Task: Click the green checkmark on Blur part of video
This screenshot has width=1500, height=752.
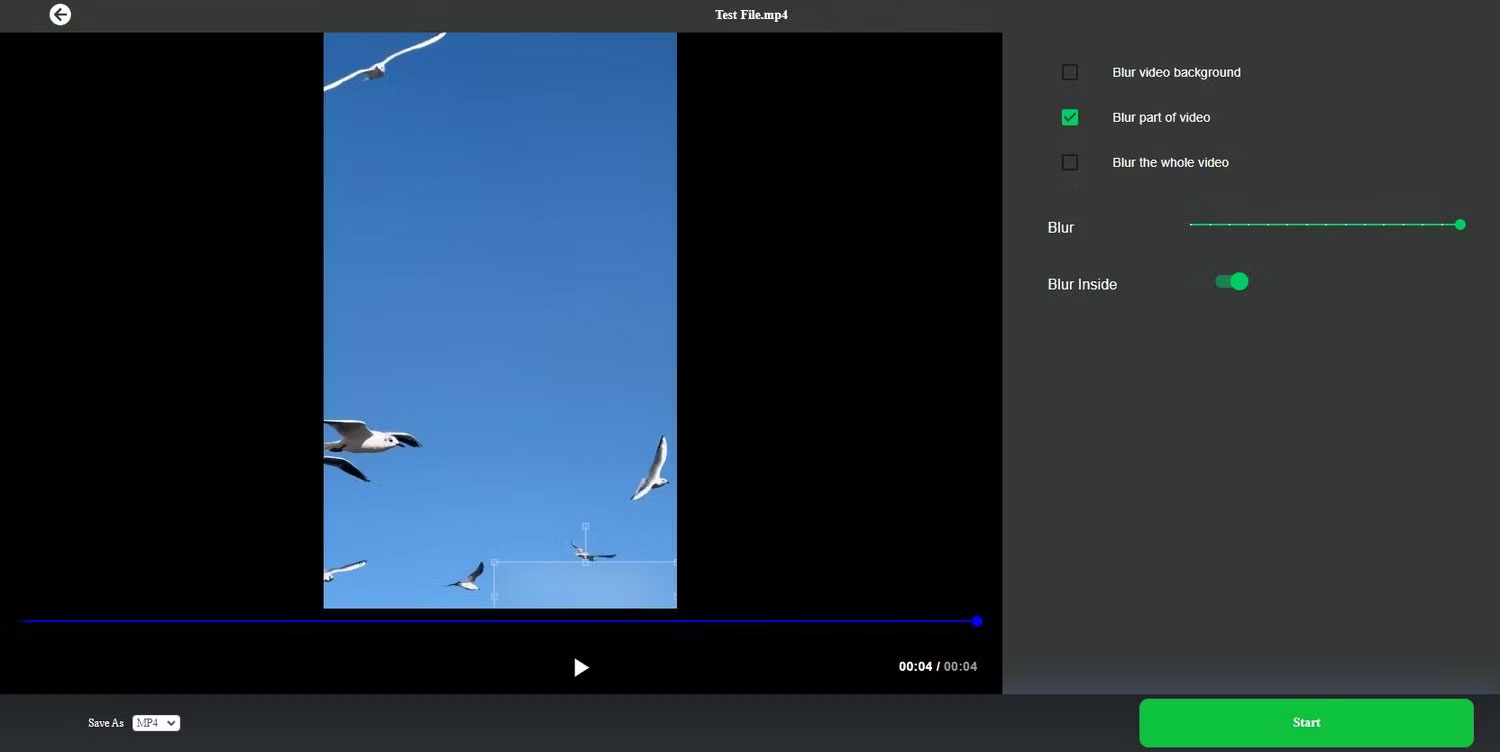Action: point(1070,117)
